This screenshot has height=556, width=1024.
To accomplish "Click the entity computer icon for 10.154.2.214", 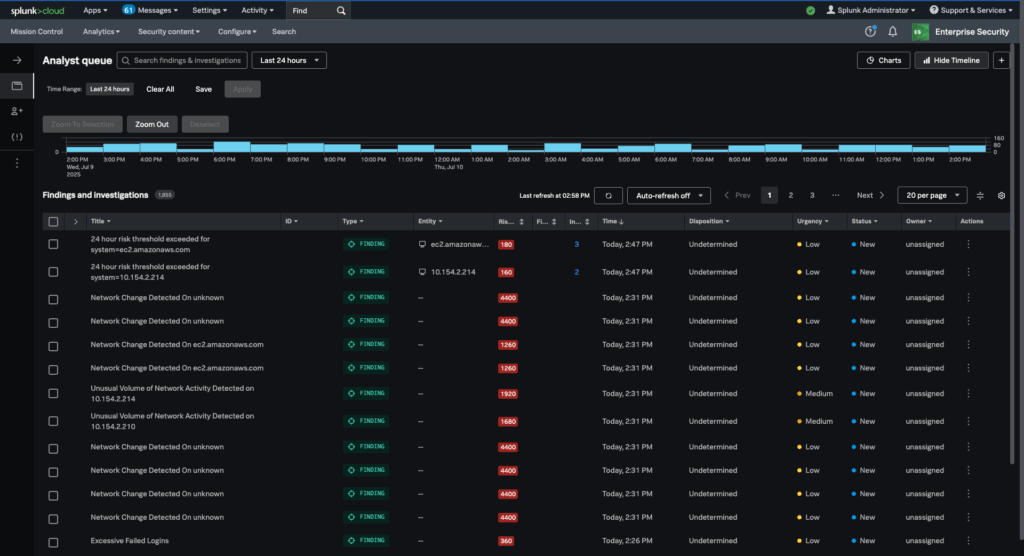I will click(x=422, y=272).
